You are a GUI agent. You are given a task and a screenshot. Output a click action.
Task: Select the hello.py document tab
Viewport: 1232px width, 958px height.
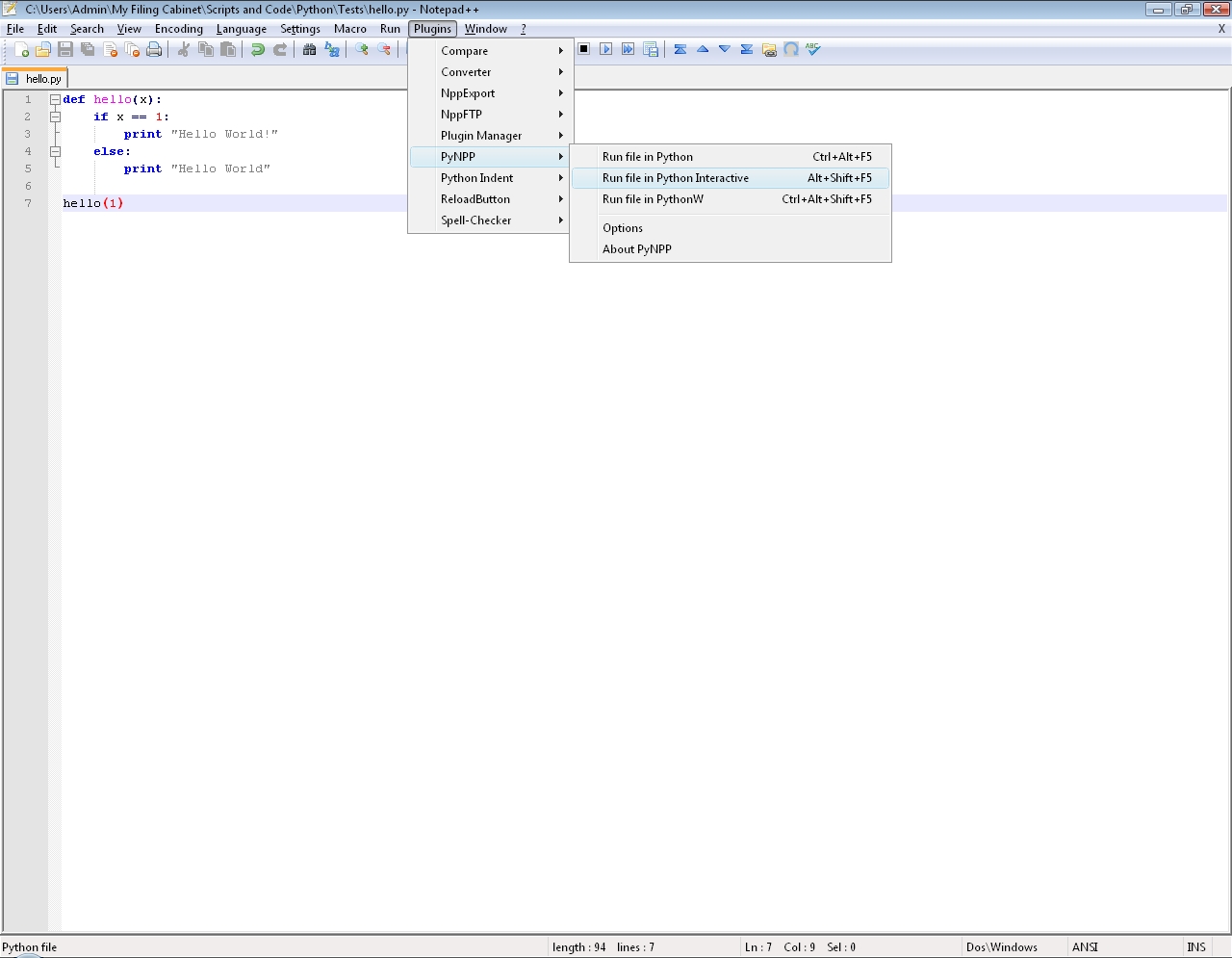coord(35,78)
